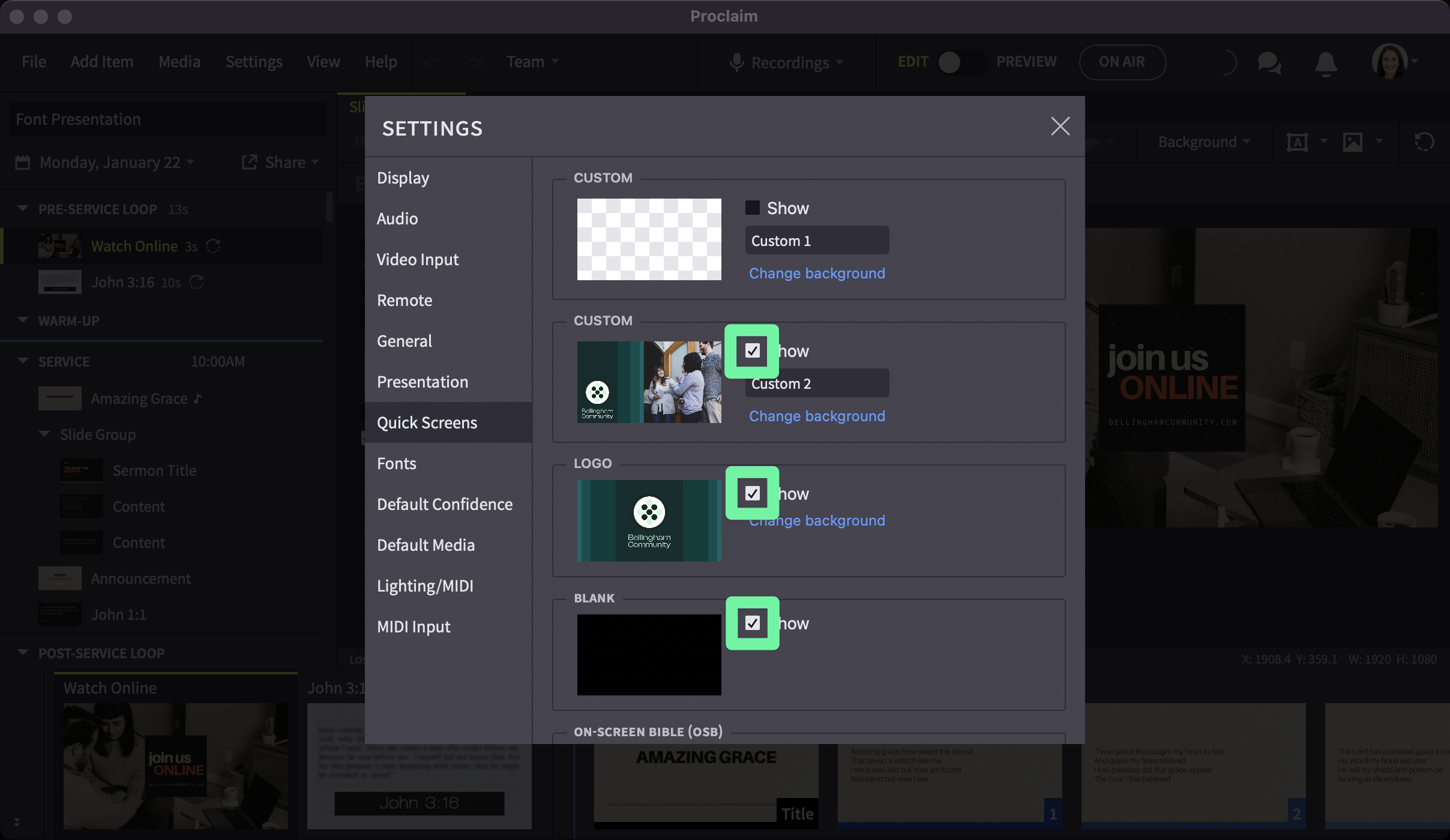Click Change background for Logo
The image size is (1450, 840).
[x=817, y=520]
